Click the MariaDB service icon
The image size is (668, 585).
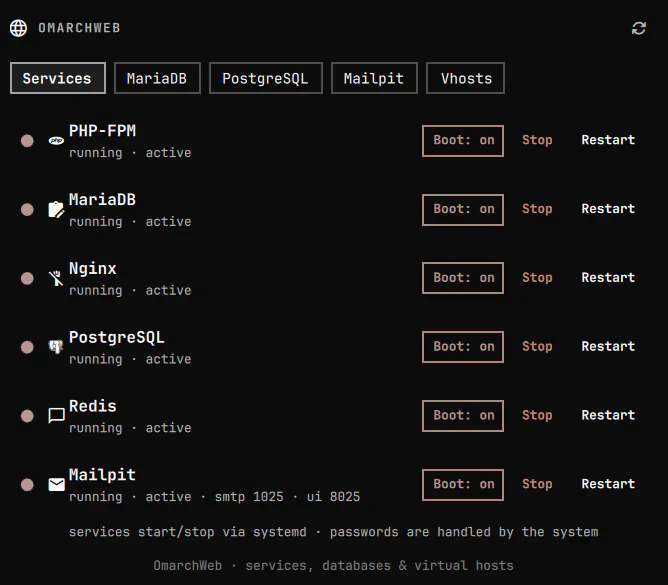[x=56, y=209]
